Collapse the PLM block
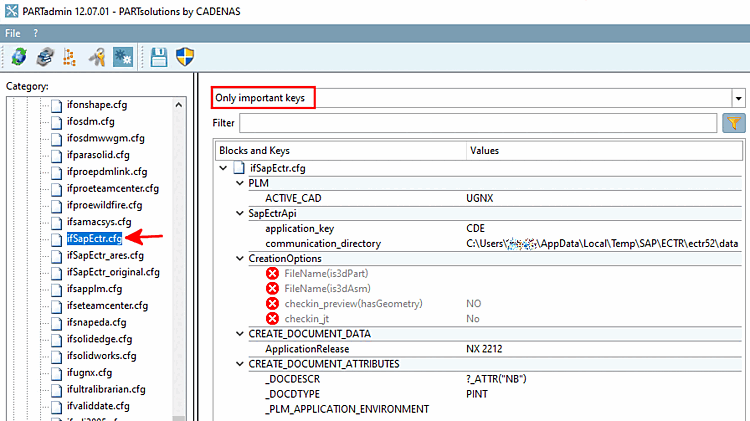This screenshot has height=421, width=750. click(x=240, y=183)
